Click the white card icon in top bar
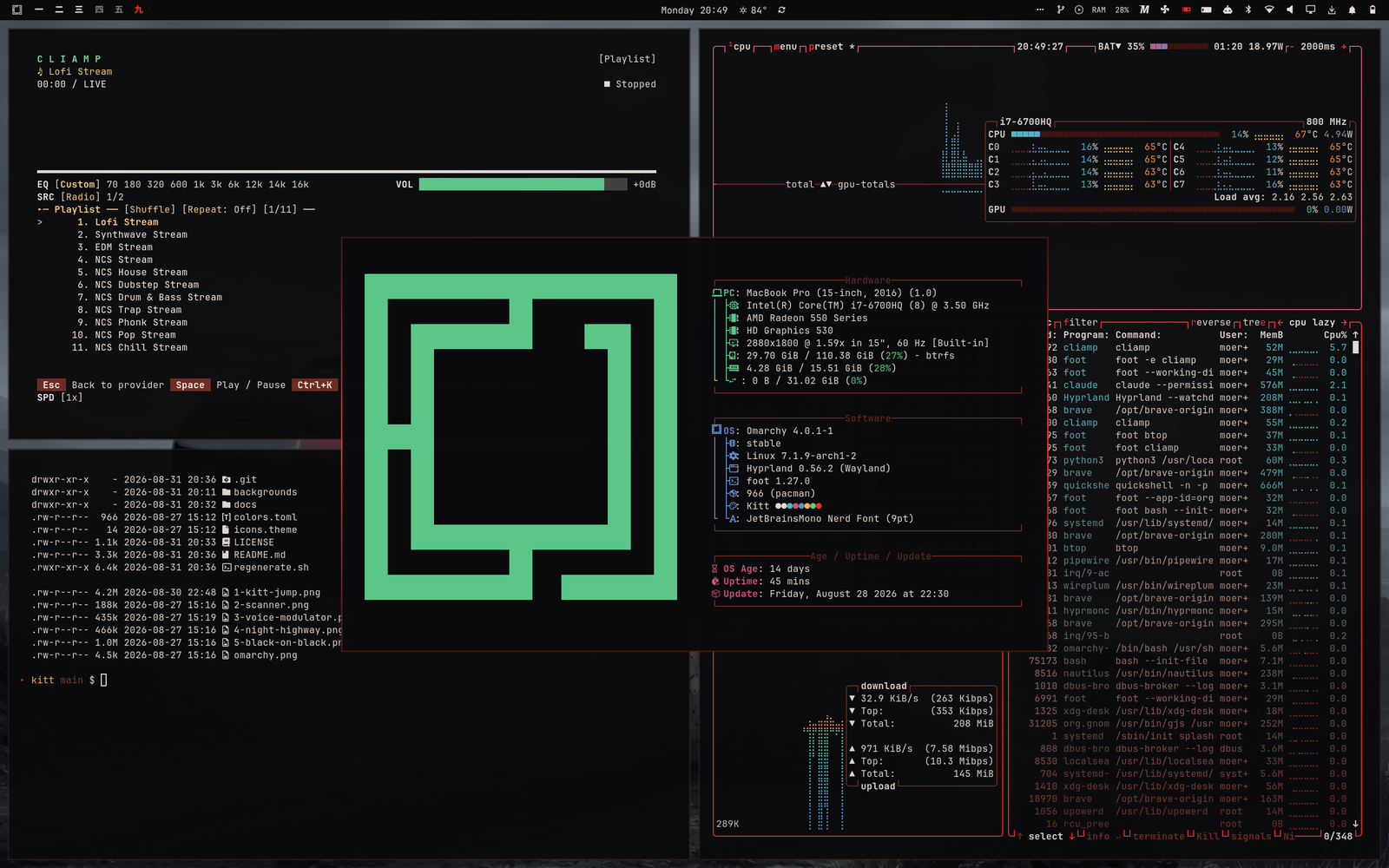Screen dimensions: 1389x868 coord(1207,10)
